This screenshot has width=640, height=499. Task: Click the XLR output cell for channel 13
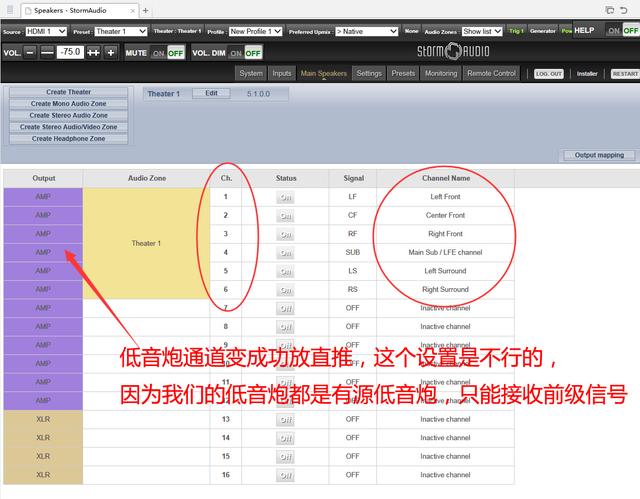point(43,419)
